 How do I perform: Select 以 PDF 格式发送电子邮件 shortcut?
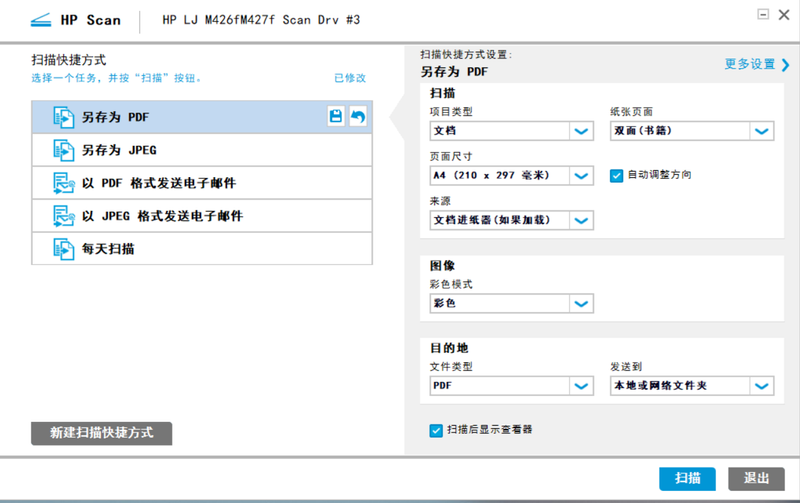click(x=200, y=183)
